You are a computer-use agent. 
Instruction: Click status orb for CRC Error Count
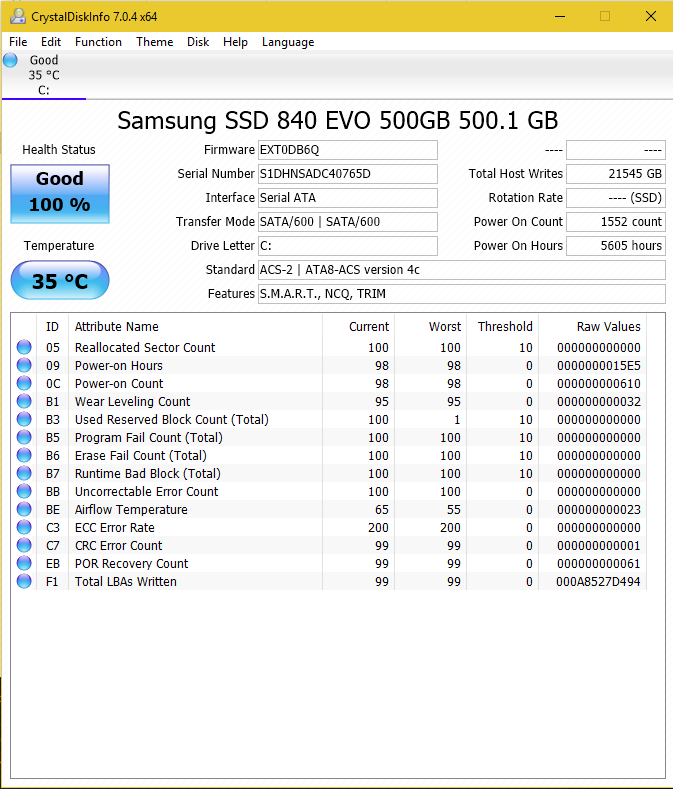click(24, 545)
